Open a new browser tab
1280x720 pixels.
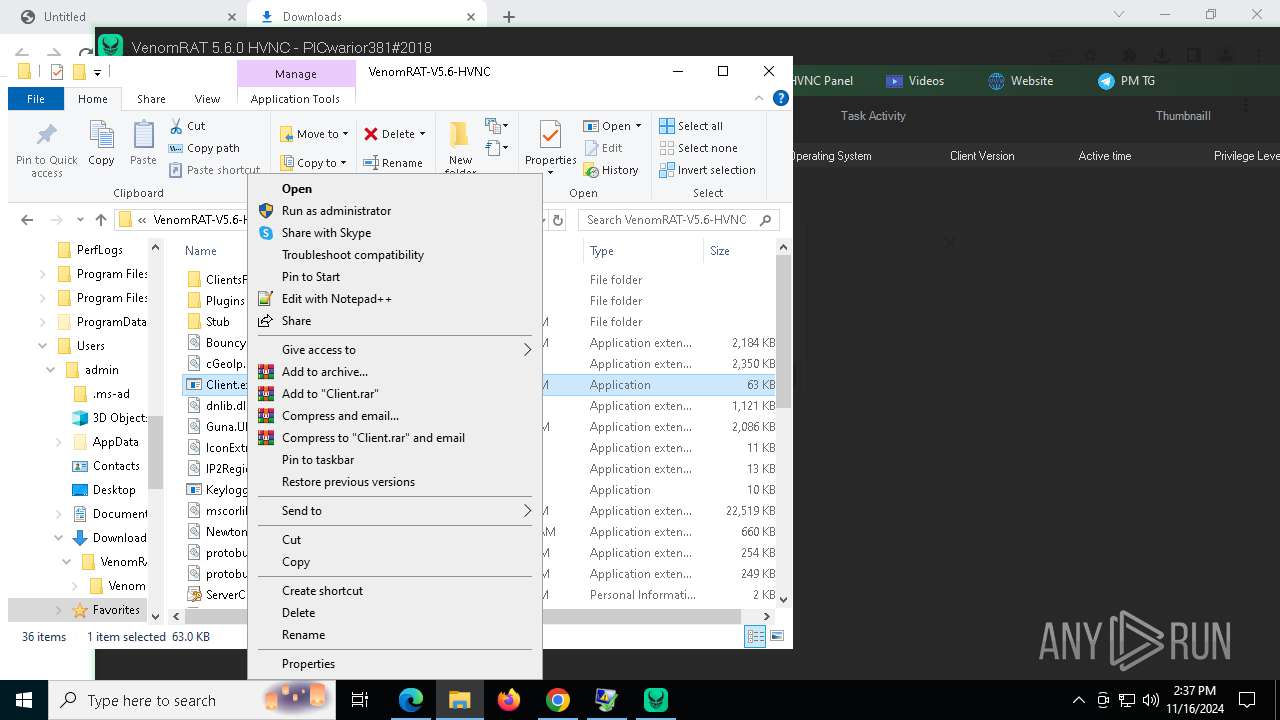509,17
